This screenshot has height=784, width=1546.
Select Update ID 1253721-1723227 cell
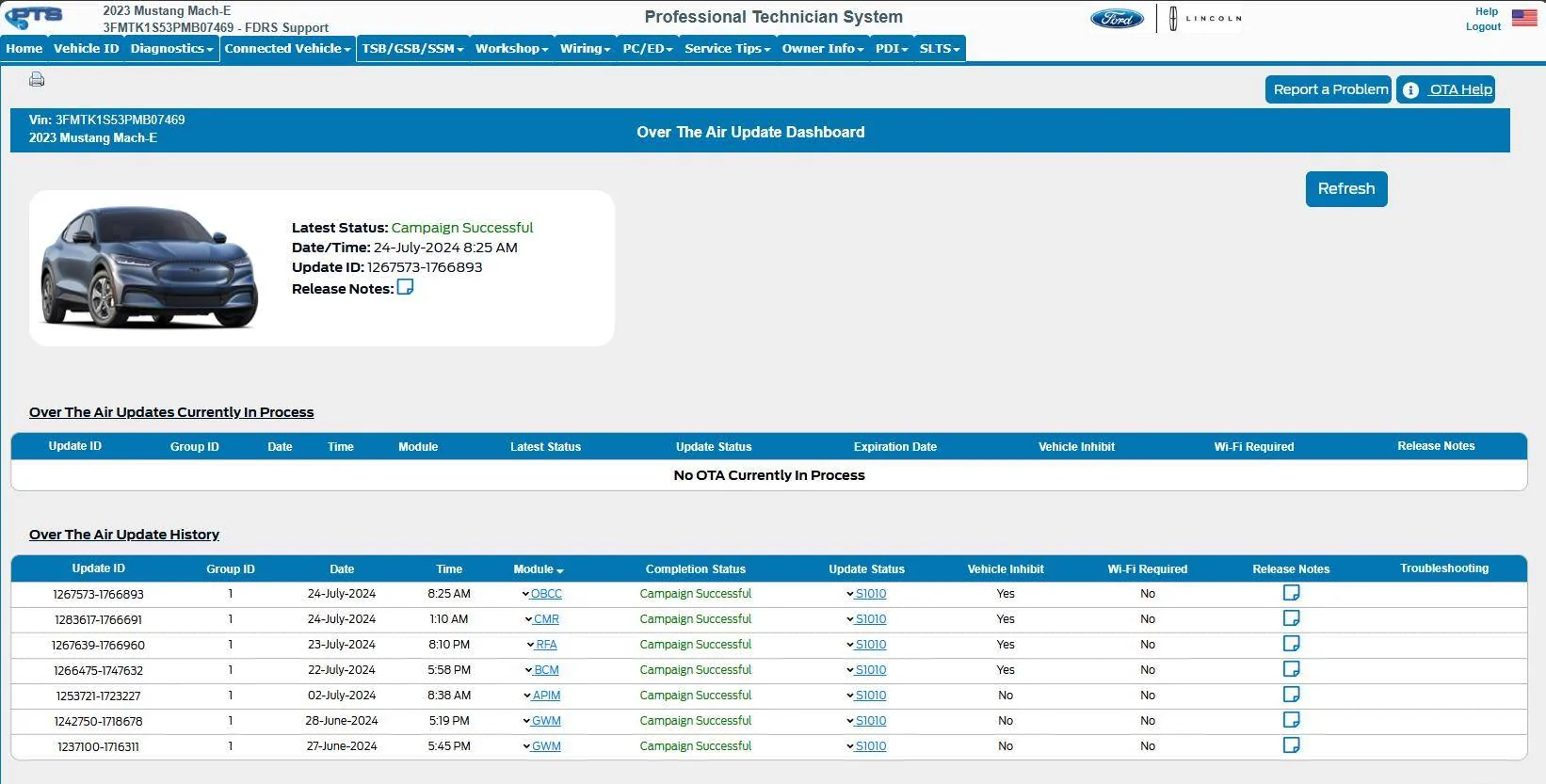point(99,696)
